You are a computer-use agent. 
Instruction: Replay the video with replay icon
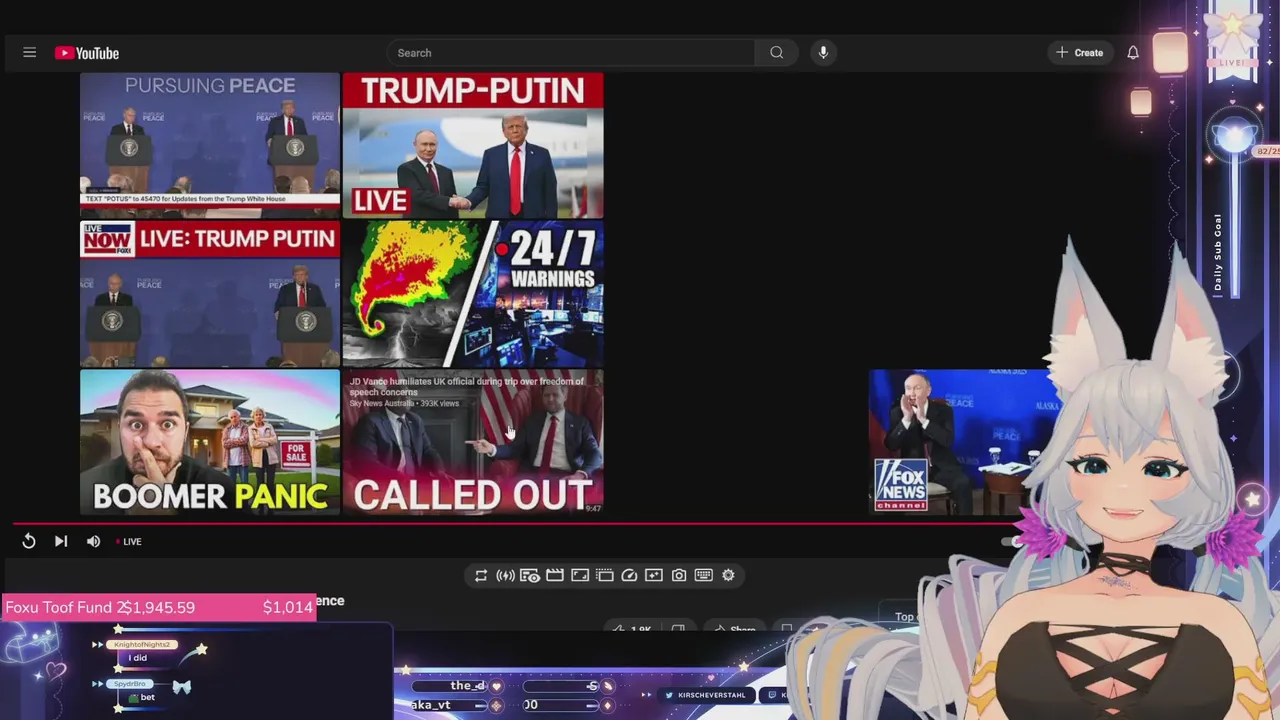coord(29,541)
